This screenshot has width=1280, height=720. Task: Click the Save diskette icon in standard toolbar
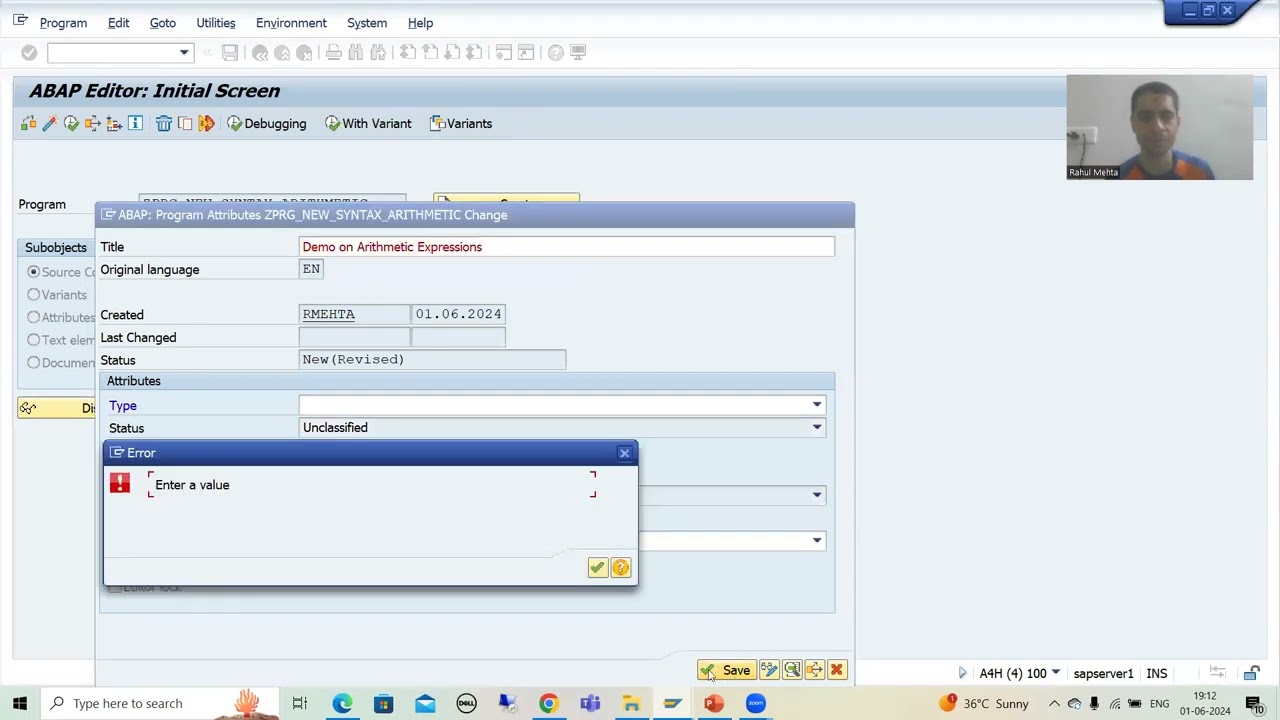pos(230,53)
